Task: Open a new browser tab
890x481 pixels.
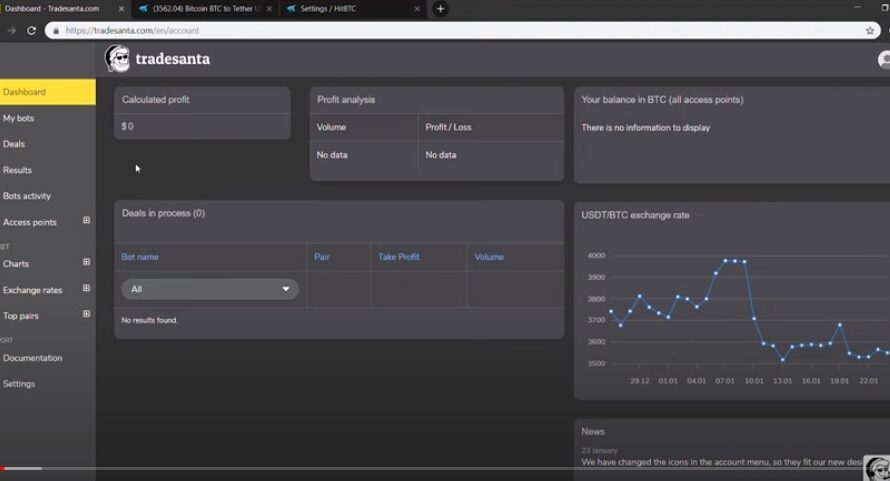Action: pyautogui.click(x=440, y=9)
